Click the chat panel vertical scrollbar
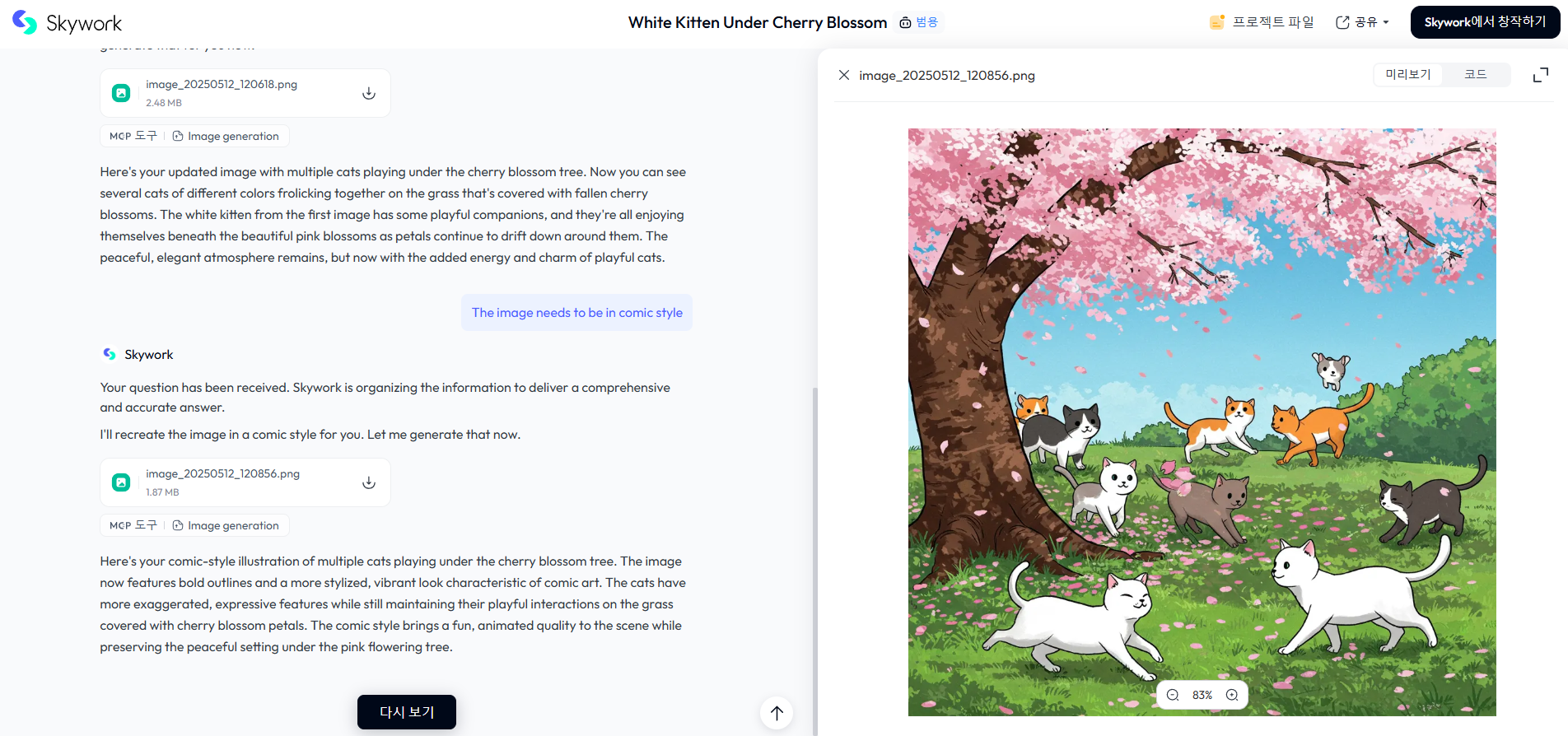 [x=815, y=560]
